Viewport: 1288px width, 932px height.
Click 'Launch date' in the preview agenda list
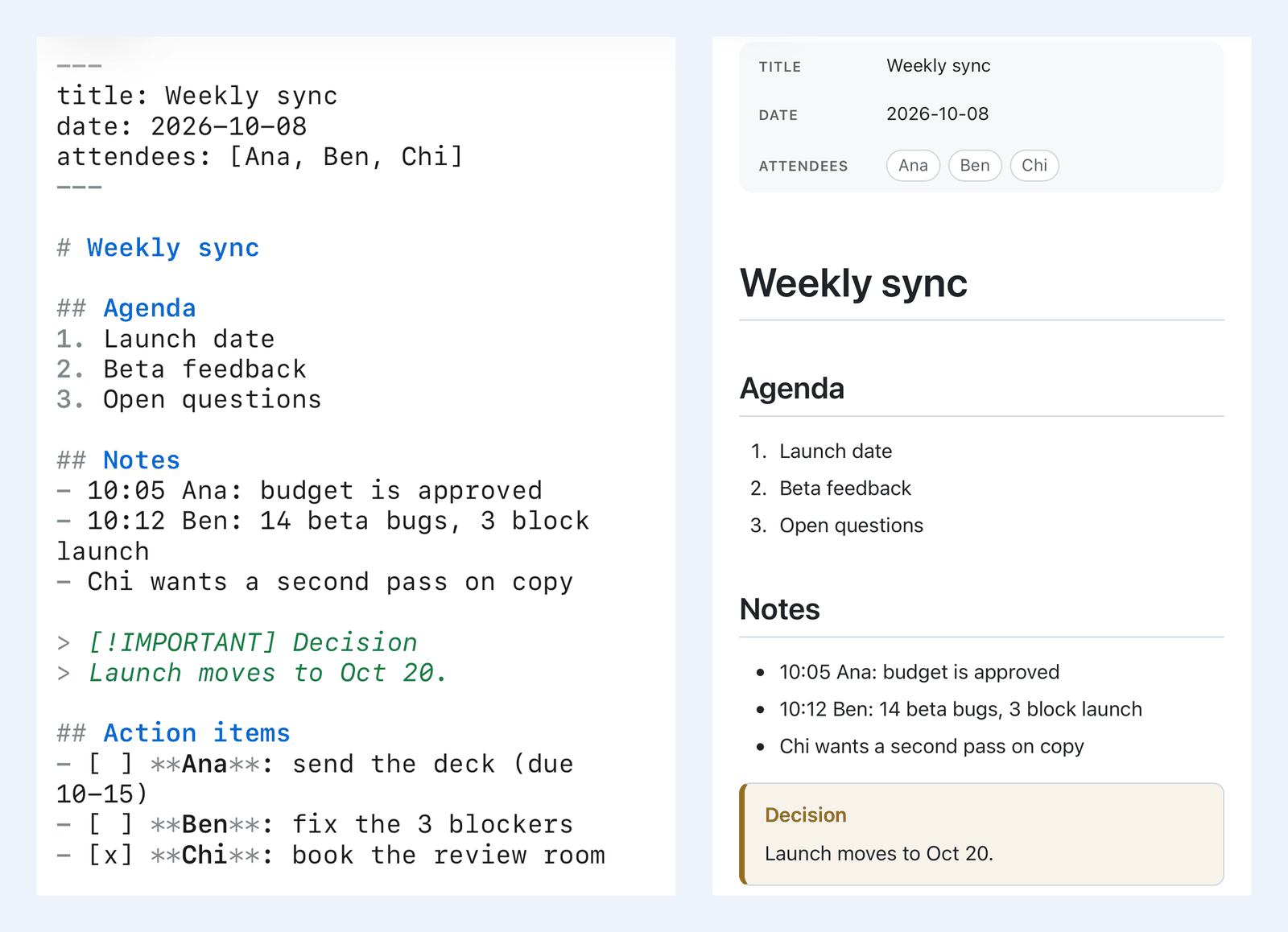pyautogui.click(x=836, y=452)
